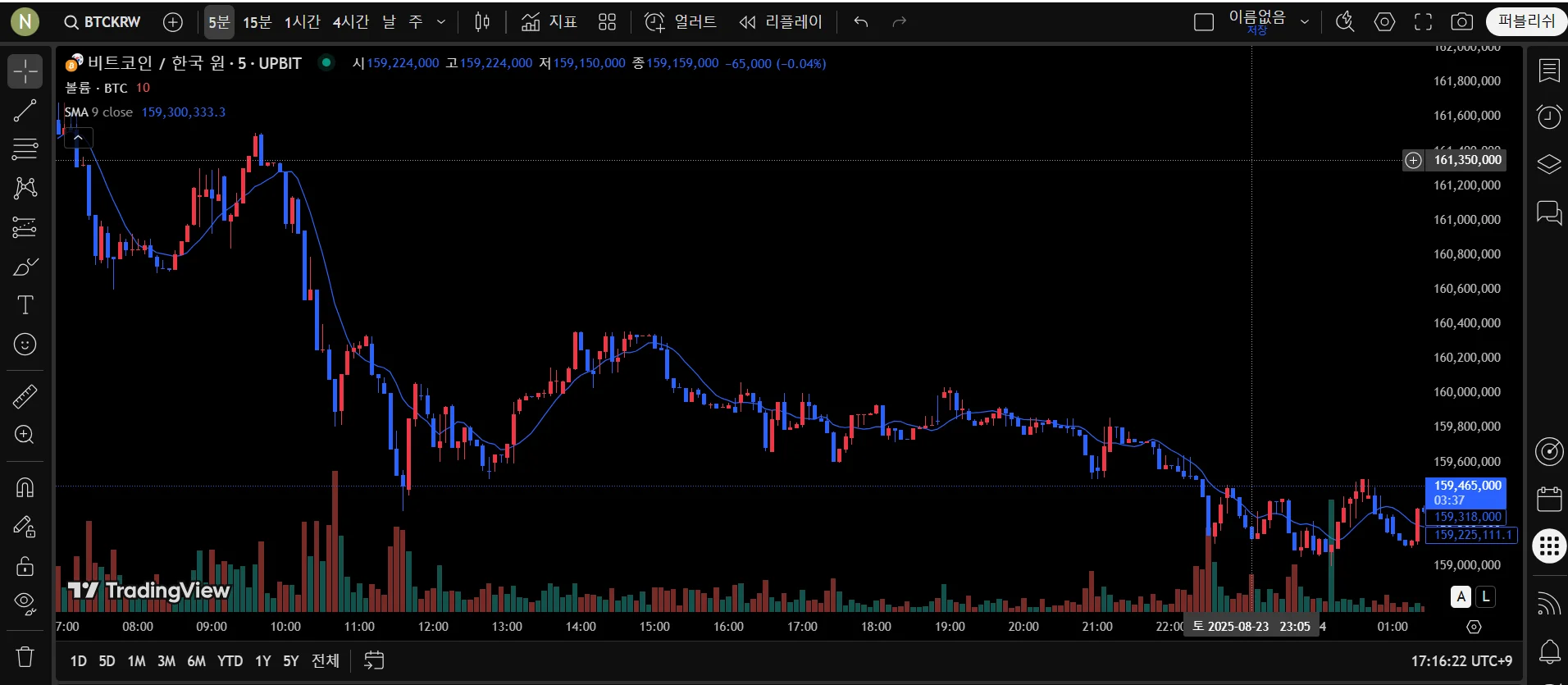Click the 볼륨 · BTC volume legend
The height and width of the screenshot is (685, 1568).
point(97,88)
